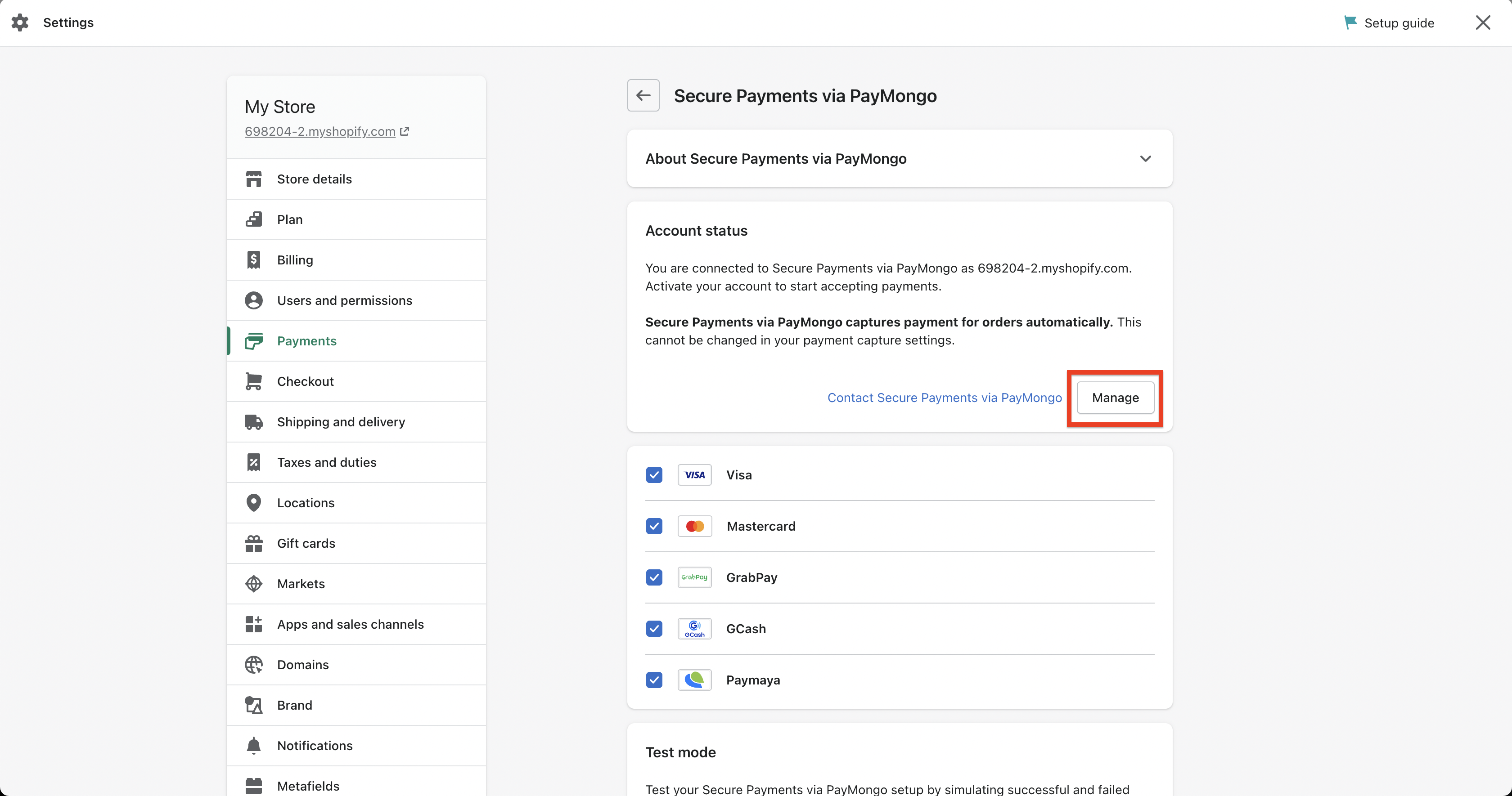Go to Users and permissions
This screenshot has height=796, width=1512.
[345, 300]
